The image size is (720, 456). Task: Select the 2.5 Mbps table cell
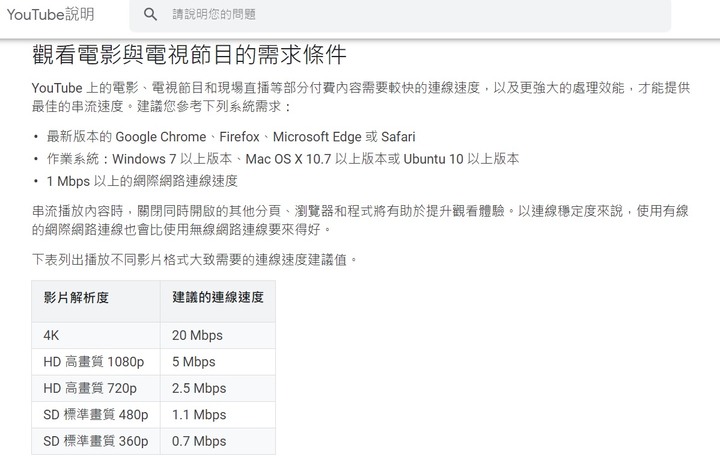218,388
